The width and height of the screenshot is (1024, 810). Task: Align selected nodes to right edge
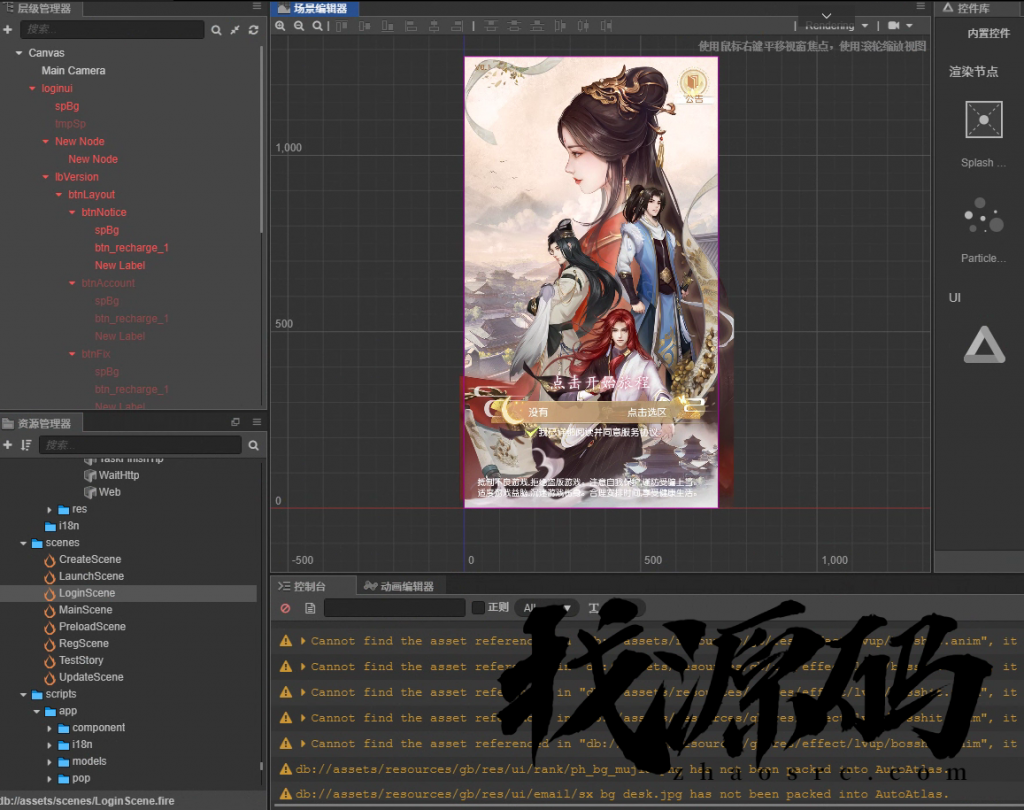pyautogui.click(x=457, y=25)
